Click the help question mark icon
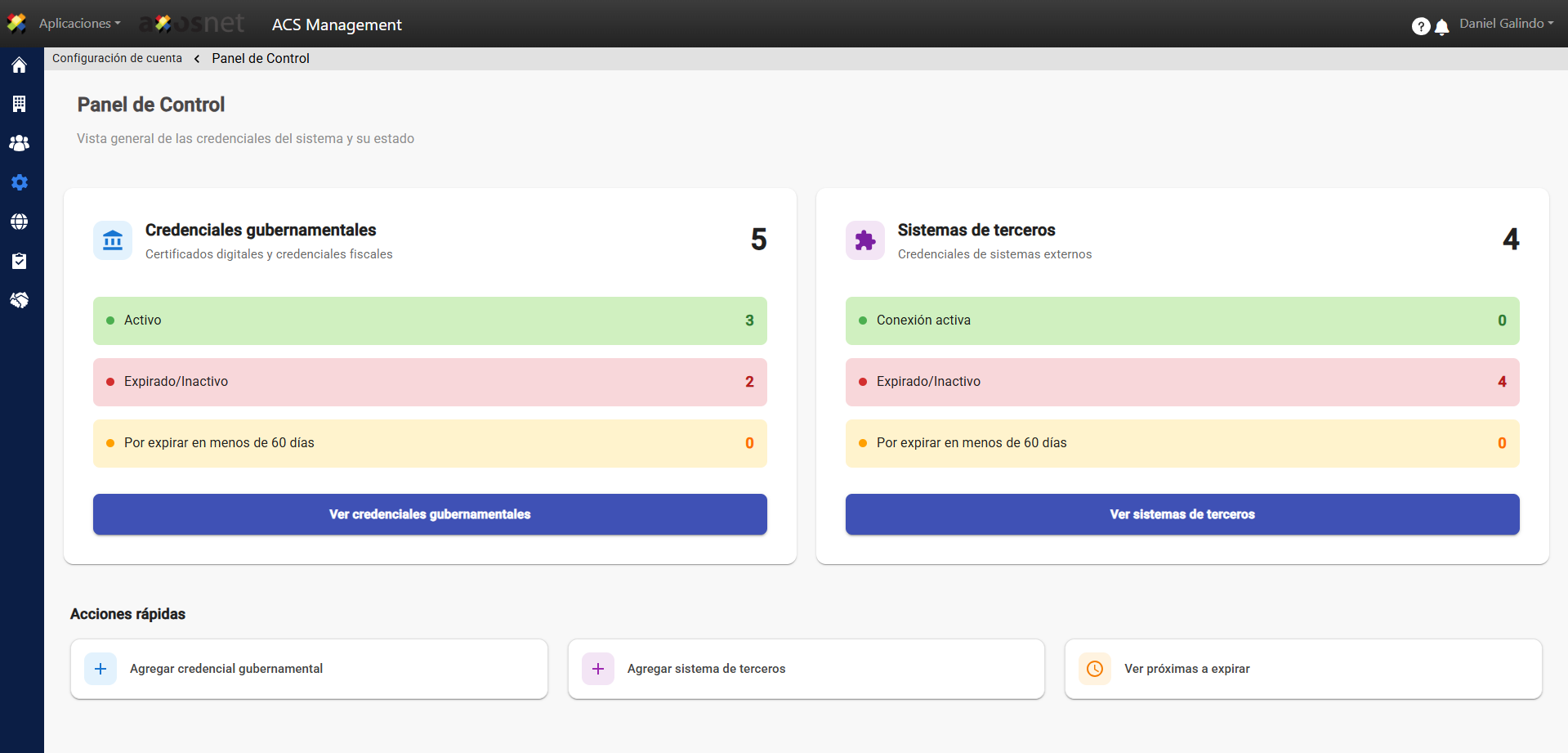Image resolution: width=1568 pixels, height=753 pixels. [x=1420, y=26]
